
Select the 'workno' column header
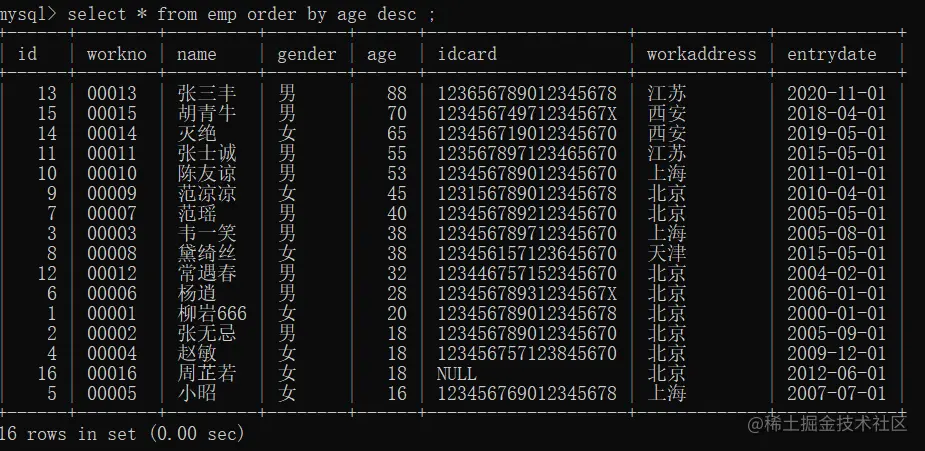(x=117, y=54)
